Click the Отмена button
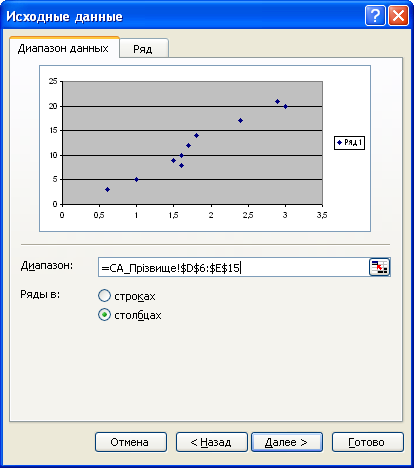Screen dimensions: 414x468 131,442
